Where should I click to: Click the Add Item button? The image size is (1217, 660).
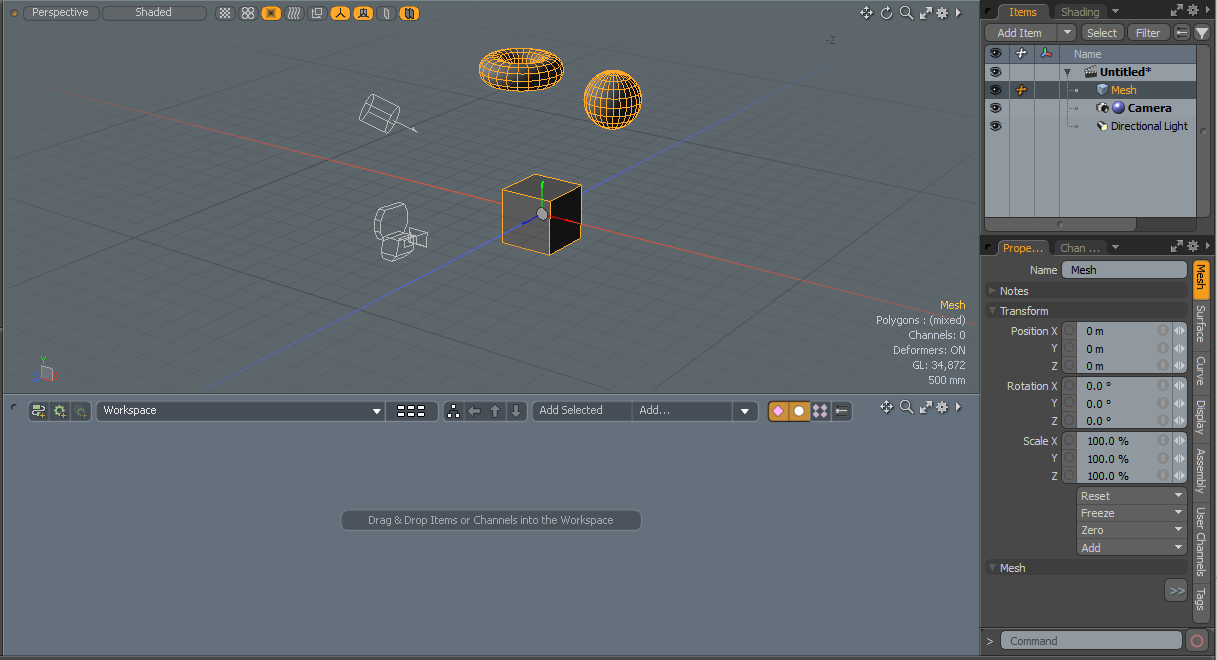coord(1020,33)
